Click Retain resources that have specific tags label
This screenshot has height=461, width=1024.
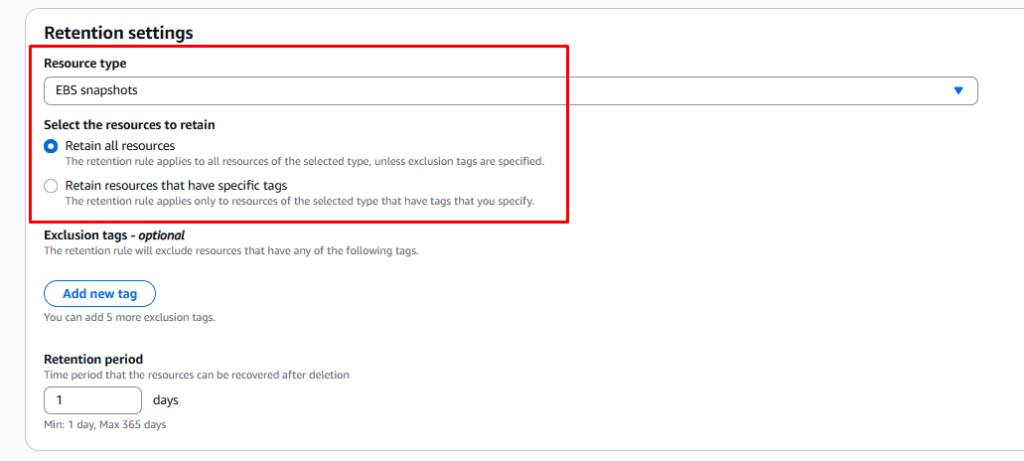coord(176,185)
